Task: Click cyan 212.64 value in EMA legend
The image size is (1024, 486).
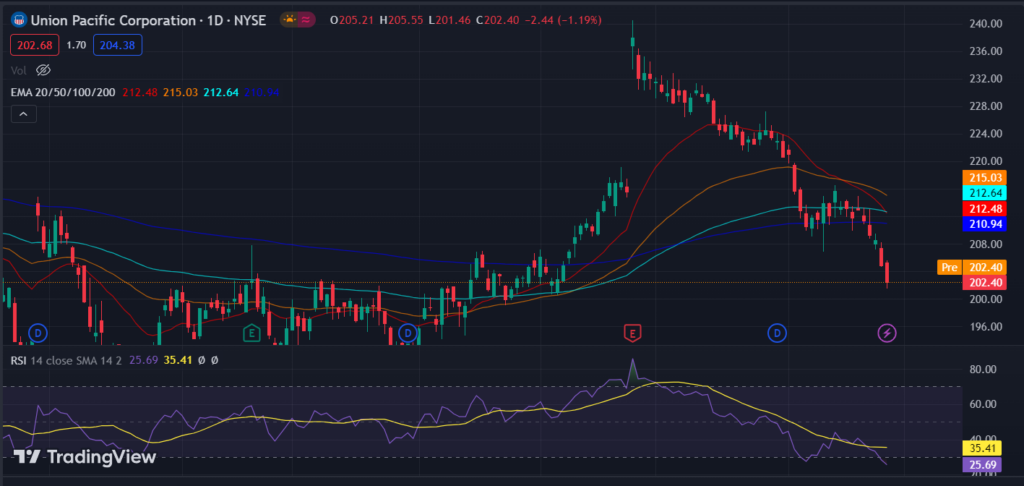Action: 220,92
